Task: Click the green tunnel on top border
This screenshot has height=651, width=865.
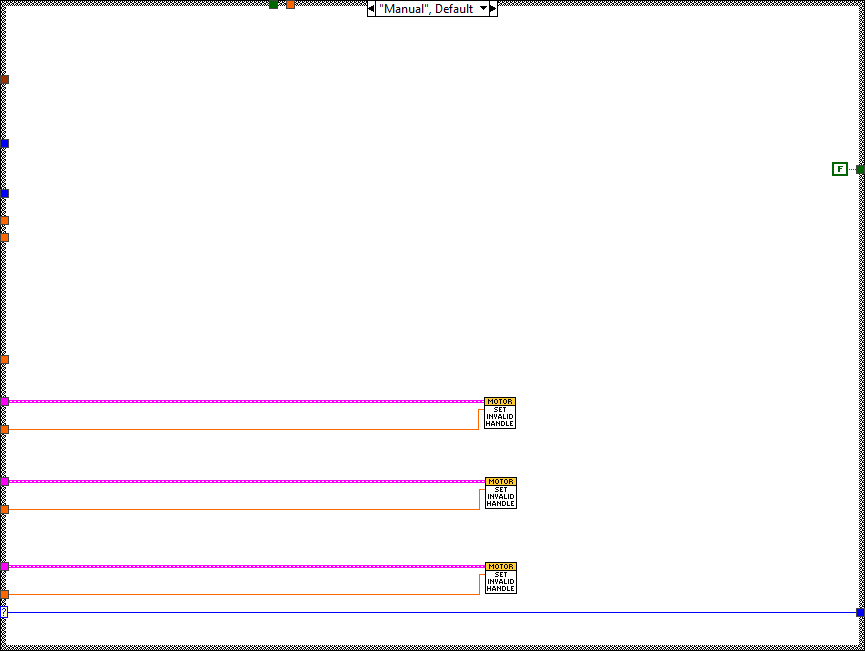Action: [x=273, y=4]
